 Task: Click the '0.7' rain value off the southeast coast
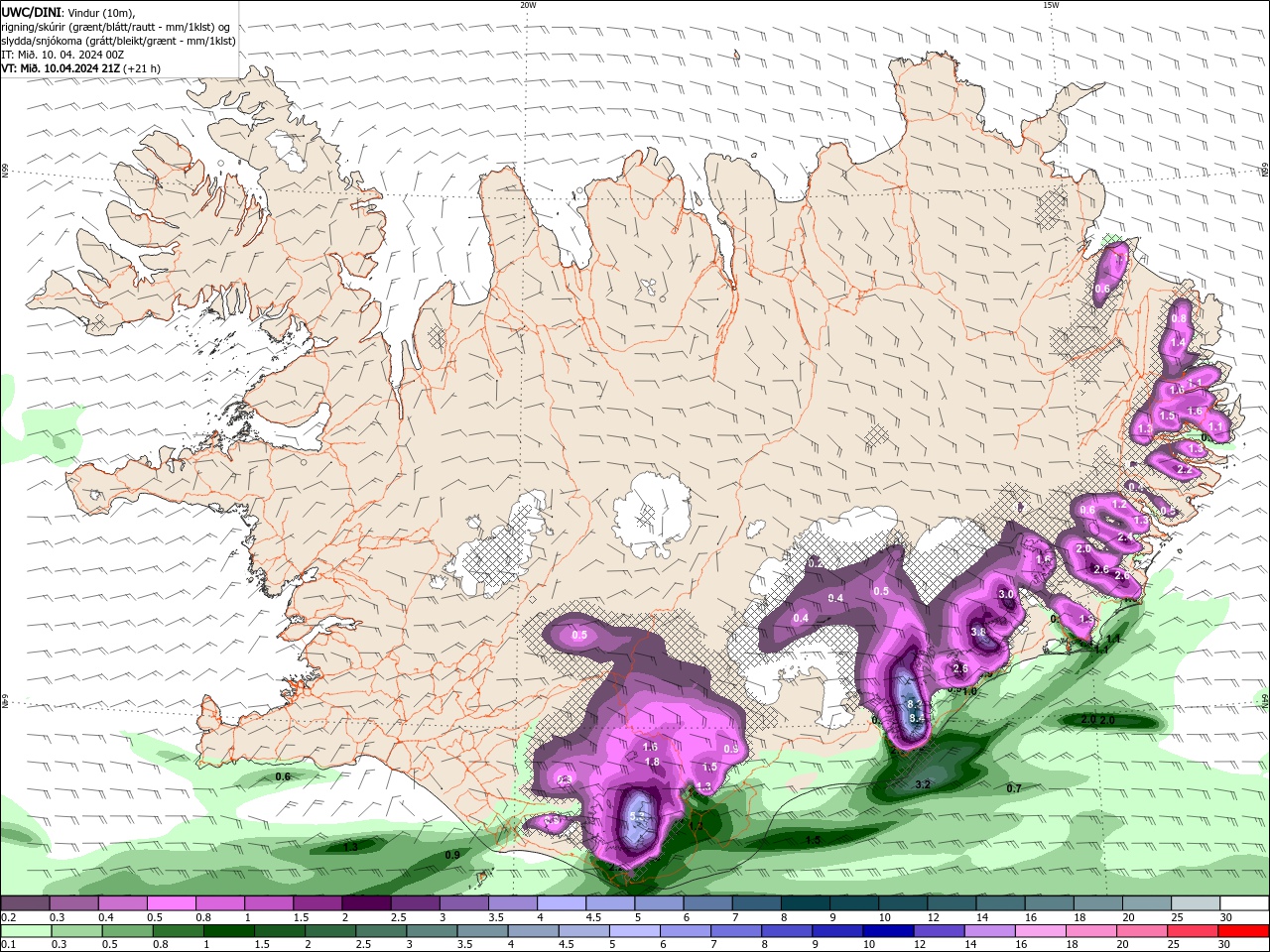tap(1014, 788)
